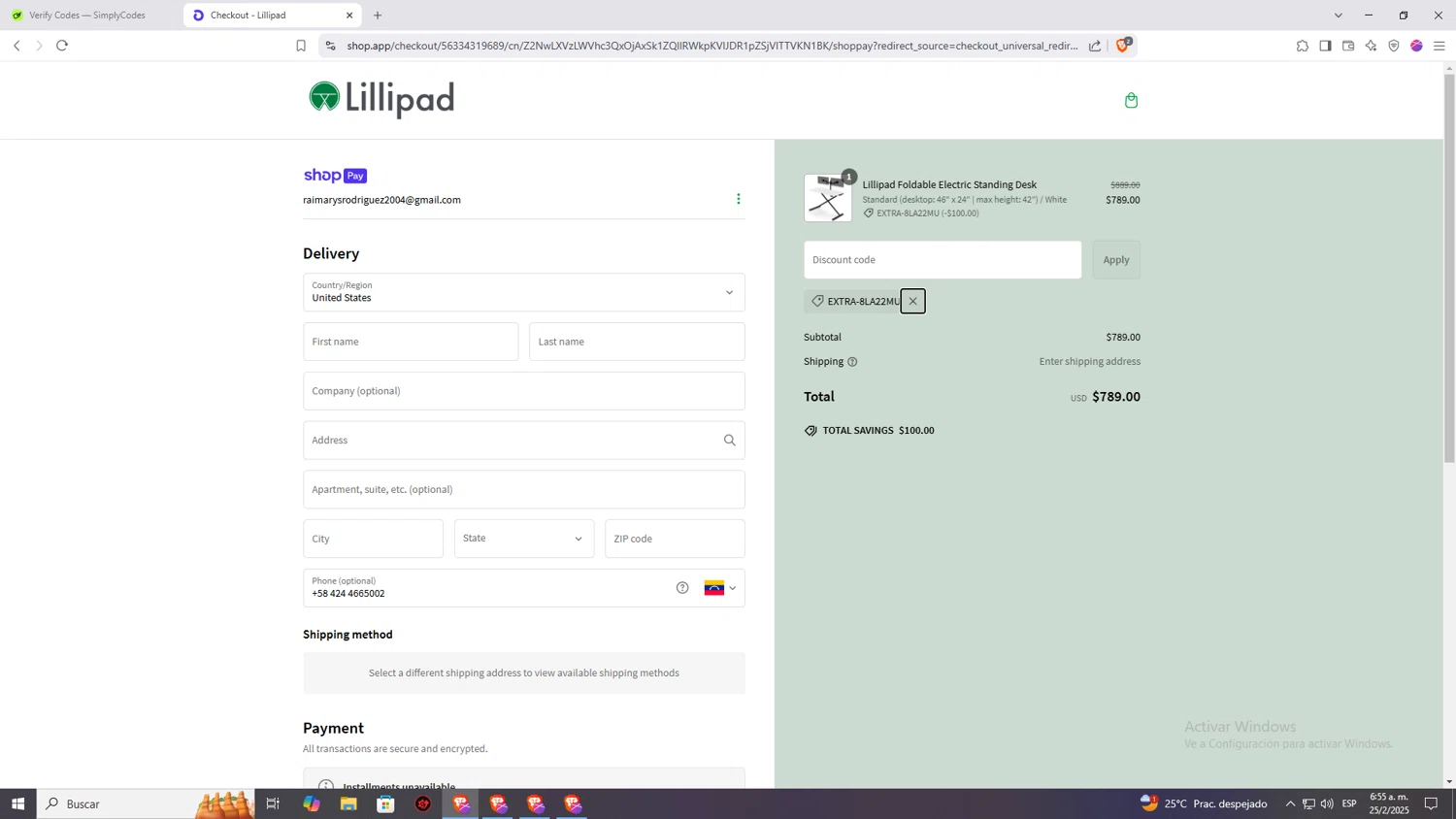Open the notifications center icon

1431,803
